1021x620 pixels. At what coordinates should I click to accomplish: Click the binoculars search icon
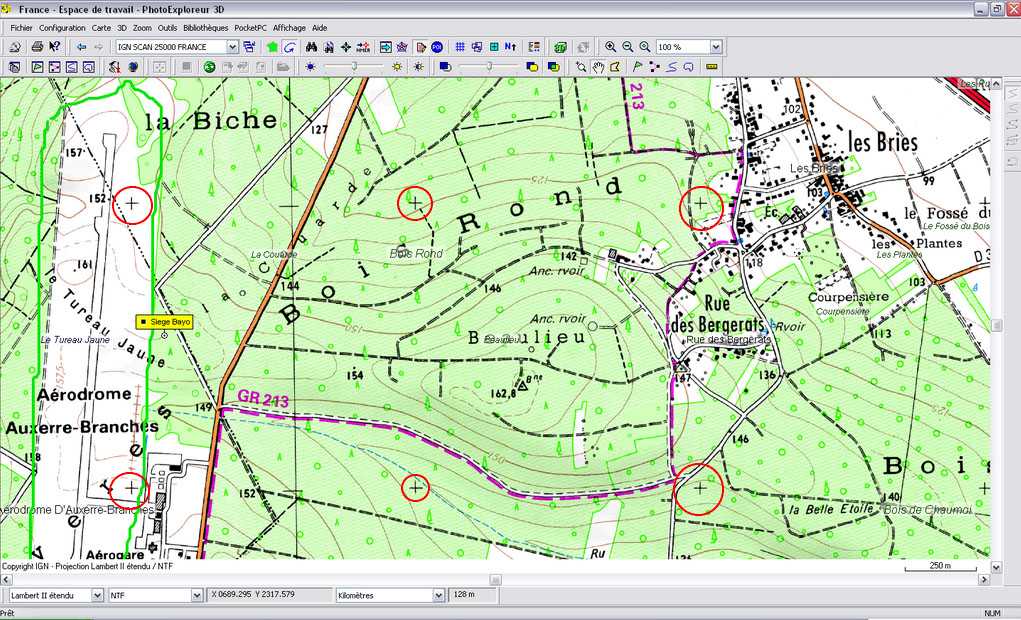click(312, 47)
